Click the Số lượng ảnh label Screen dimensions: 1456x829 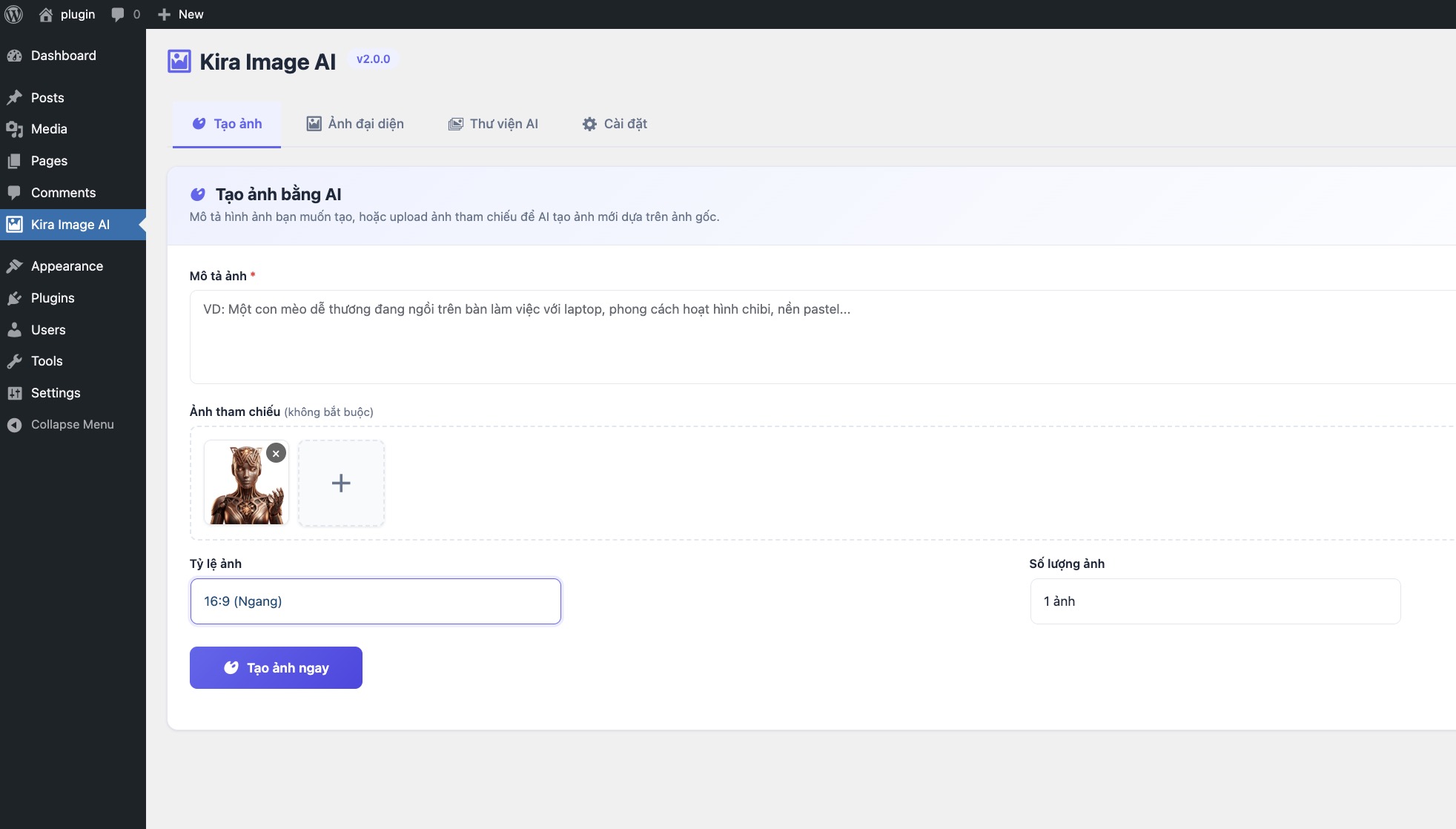point(1067,564)
